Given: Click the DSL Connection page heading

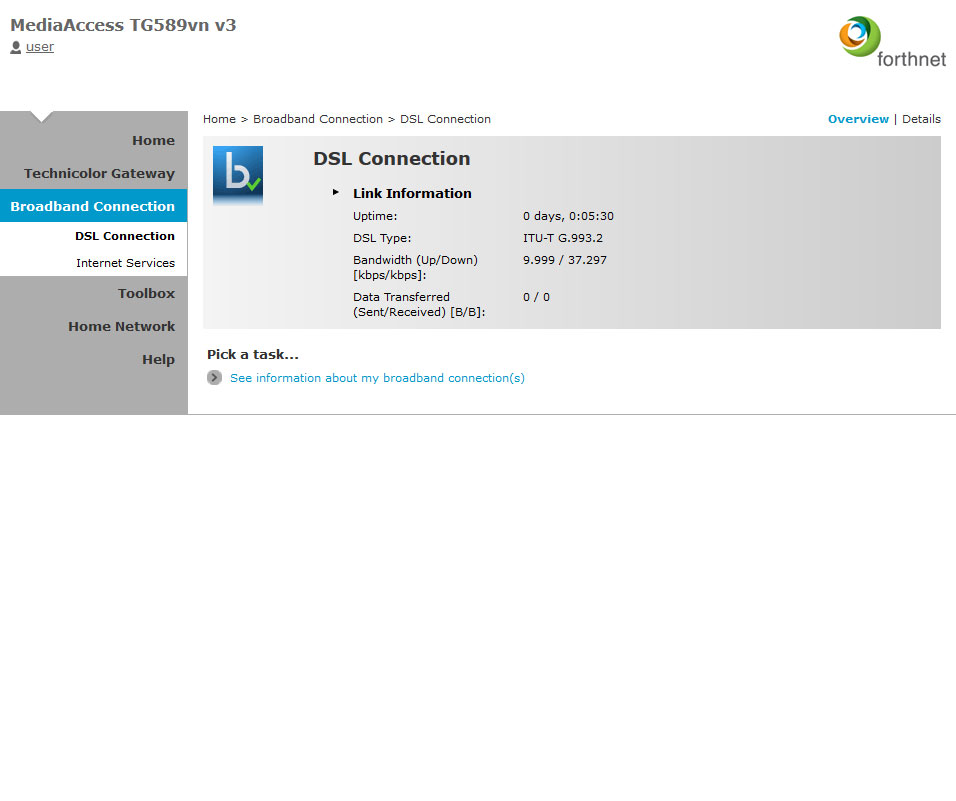Looking at the screenshot, I should click(x=391, y=158).
